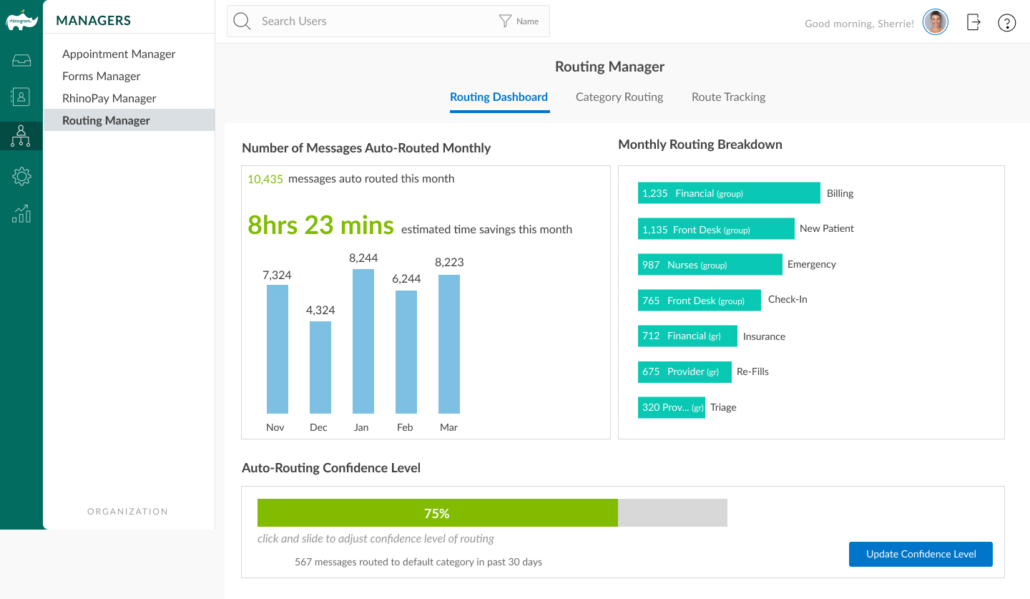Open the Name filter dropdown

coord(519,21)
